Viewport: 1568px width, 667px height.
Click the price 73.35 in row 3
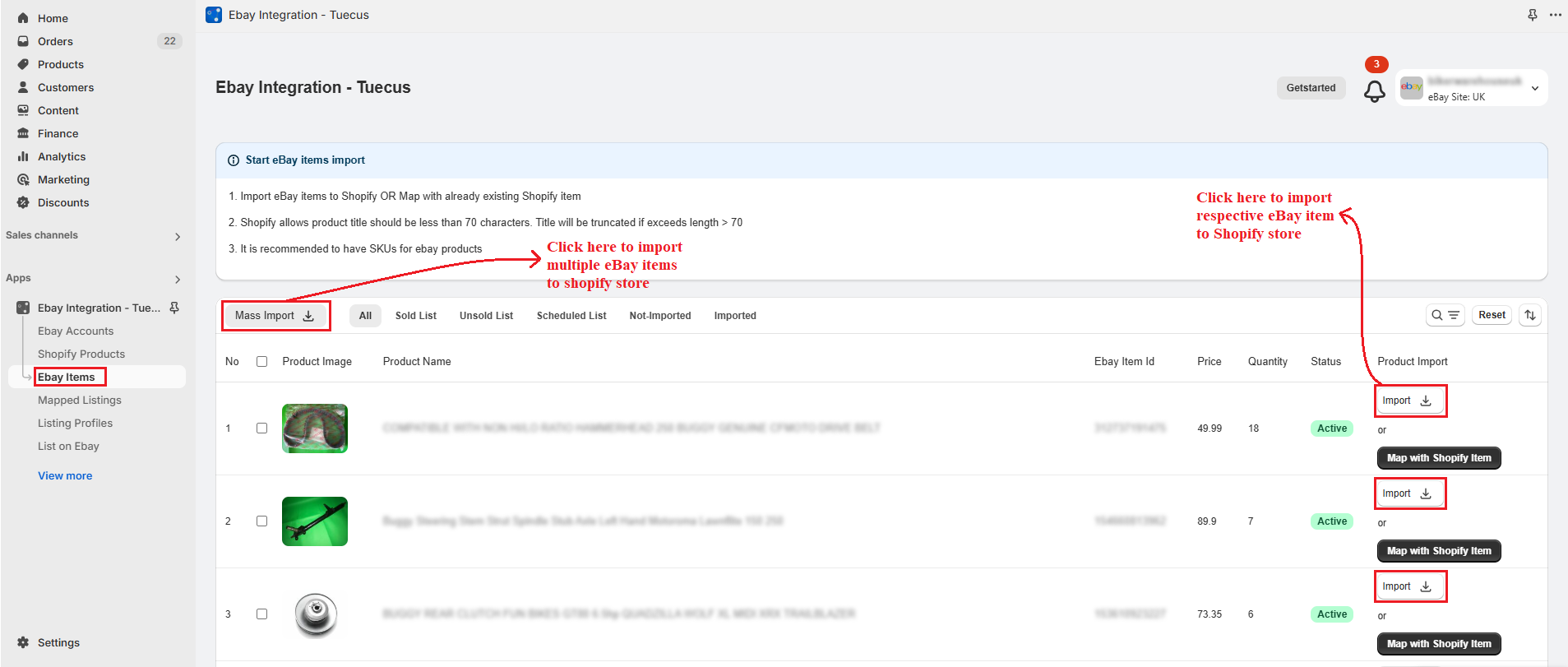click(x=1210, y=614)
